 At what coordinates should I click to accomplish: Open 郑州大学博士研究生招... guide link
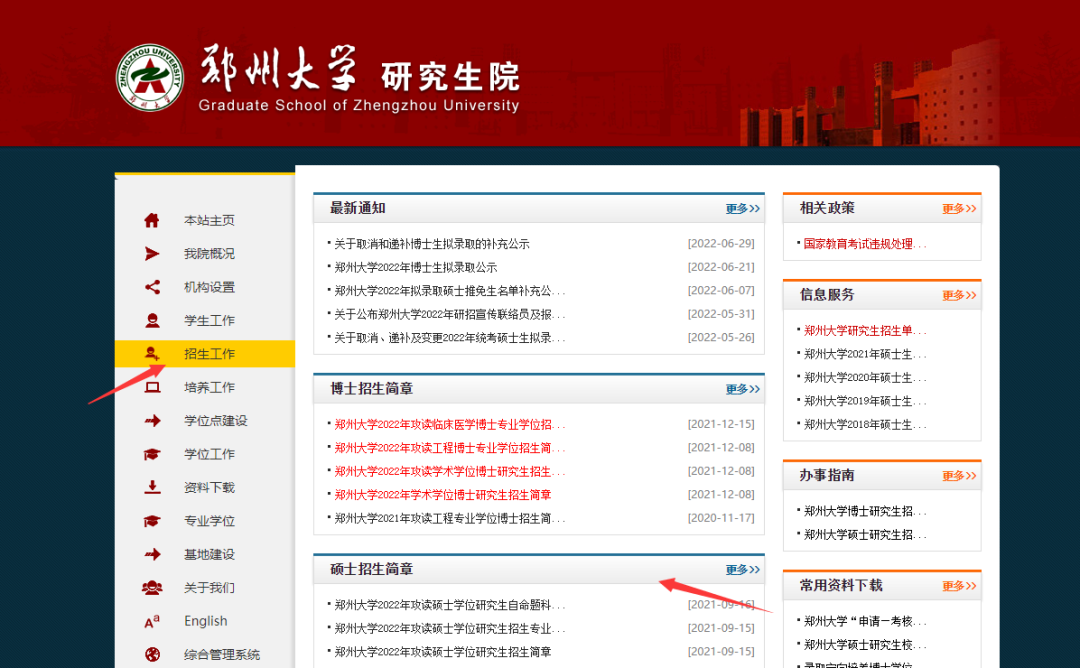click(x=864, y=511)
